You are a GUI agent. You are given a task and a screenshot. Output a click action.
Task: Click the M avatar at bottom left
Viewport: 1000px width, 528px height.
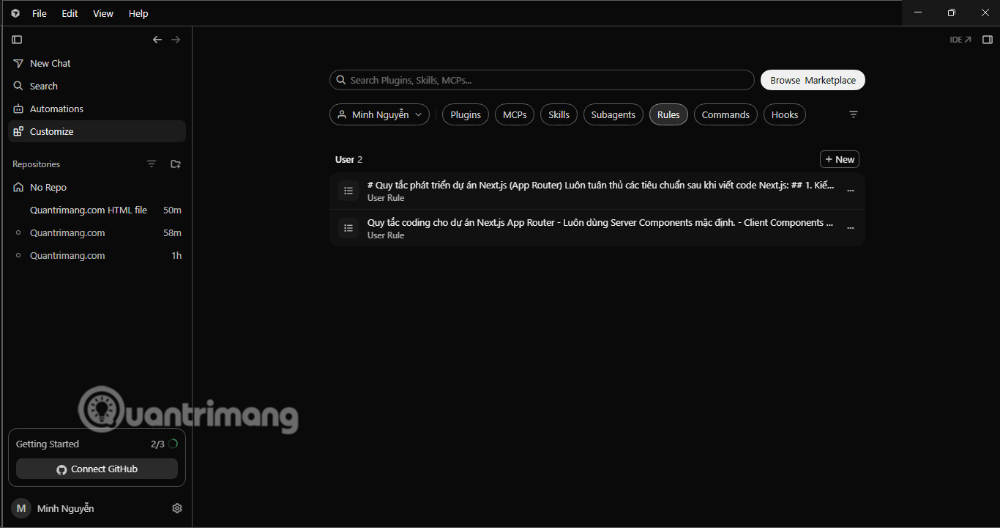pyautogui.click(x=21, y=508)
